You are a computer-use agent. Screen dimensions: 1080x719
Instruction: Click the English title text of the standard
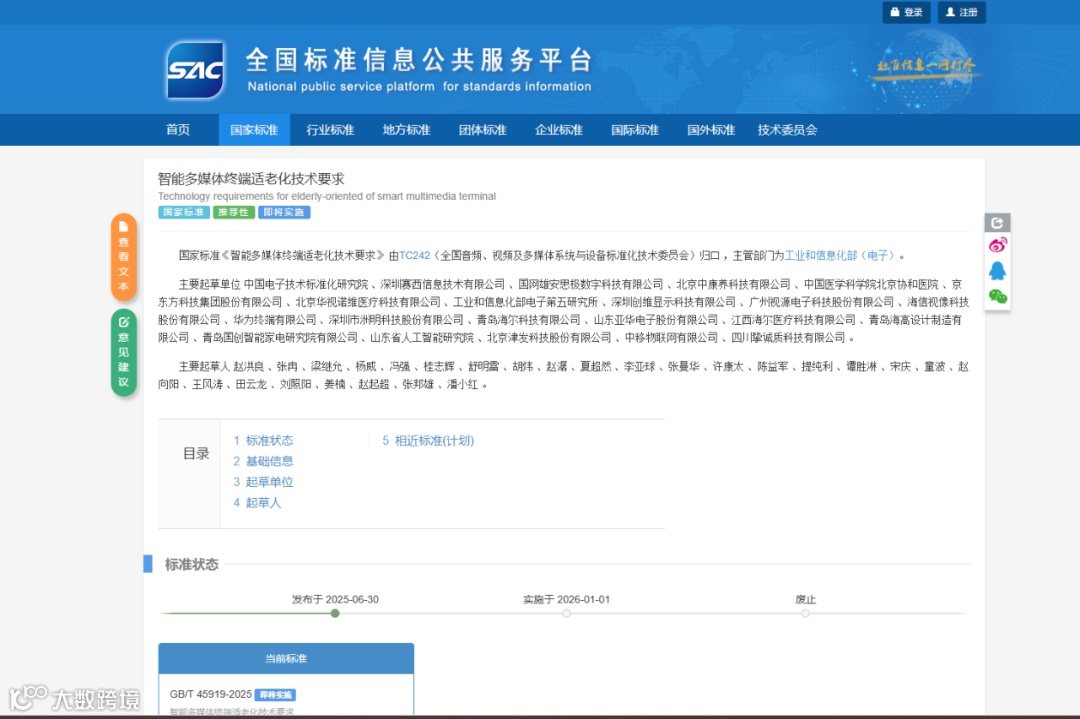pyautogui.click(x=326, y=196)
